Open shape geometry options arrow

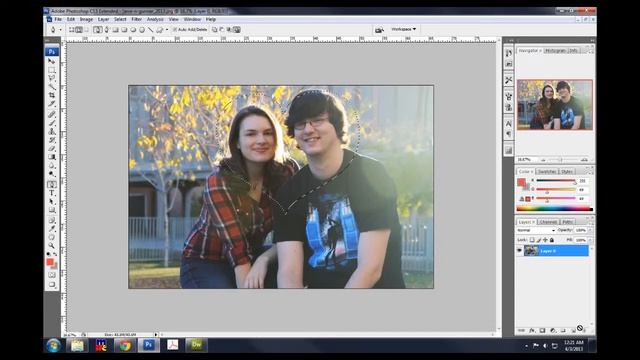pyautogui.click(x=167, y=30)
